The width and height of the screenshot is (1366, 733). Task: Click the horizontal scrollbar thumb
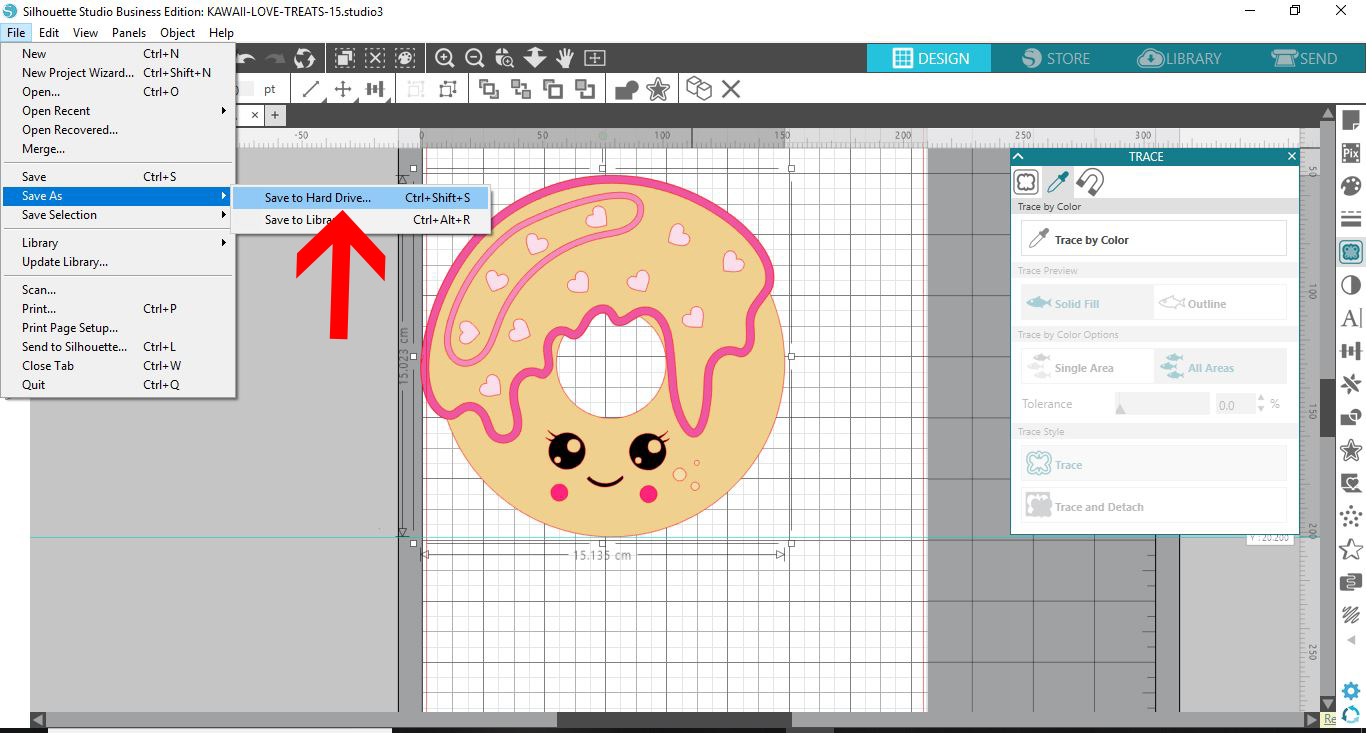pos(674,720)
